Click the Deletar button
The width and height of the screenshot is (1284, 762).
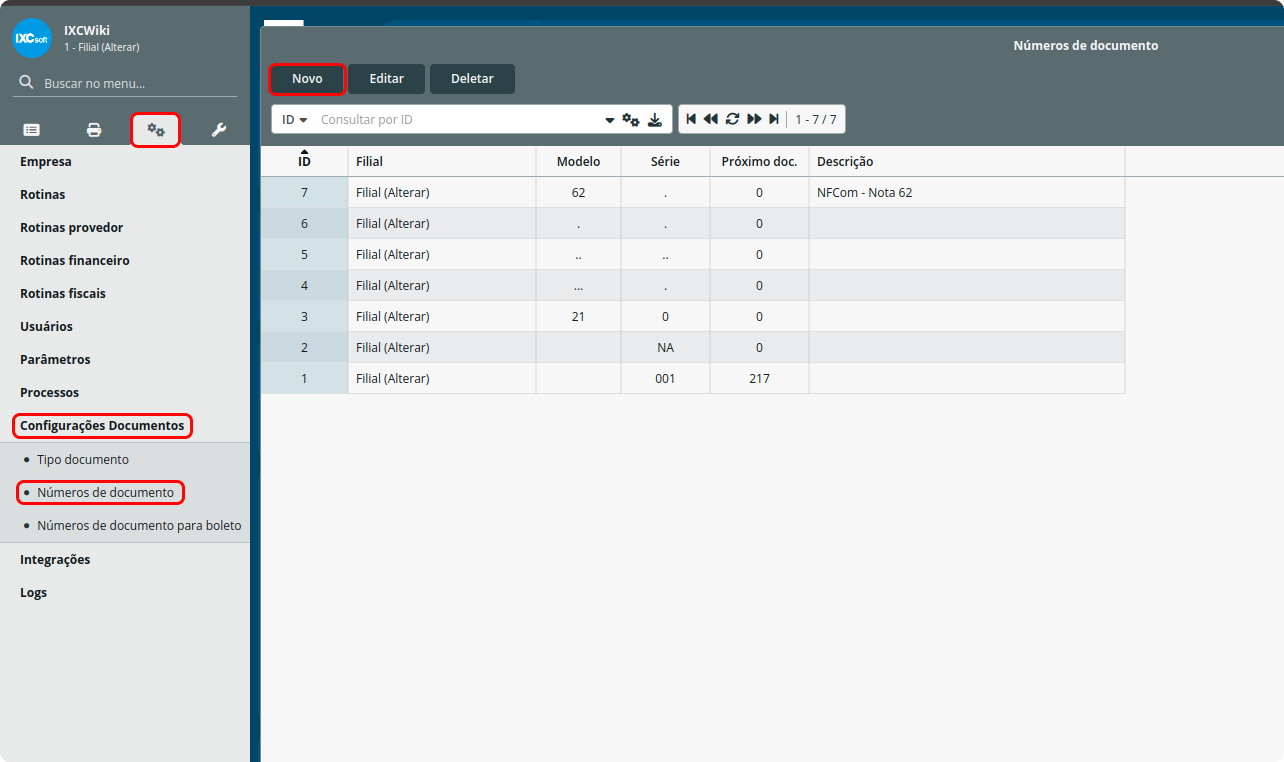click(472, 79)
